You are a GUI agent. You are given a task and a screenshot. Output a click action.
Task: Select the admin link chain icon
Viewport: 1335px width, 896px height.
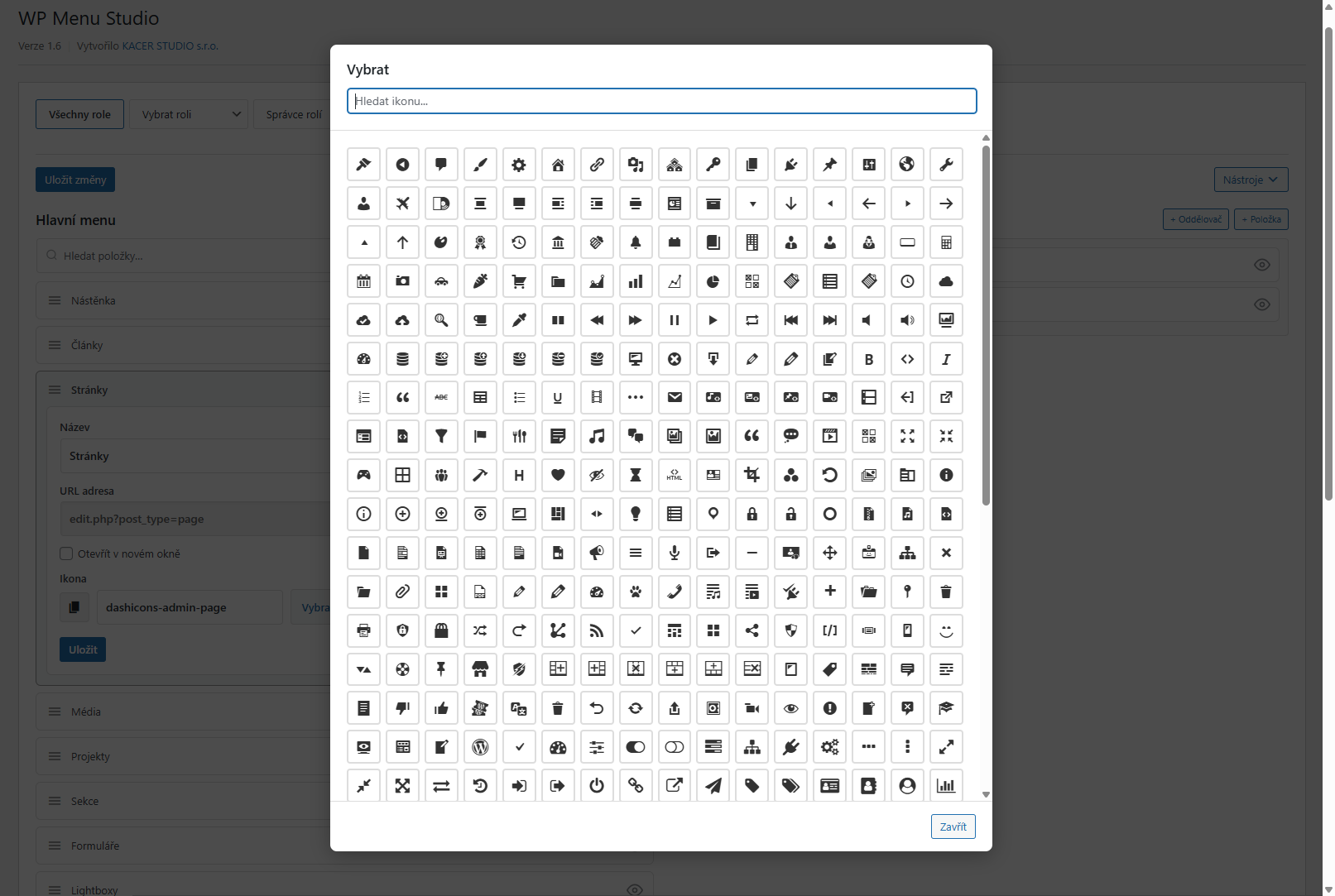click(x=597, y=165)
